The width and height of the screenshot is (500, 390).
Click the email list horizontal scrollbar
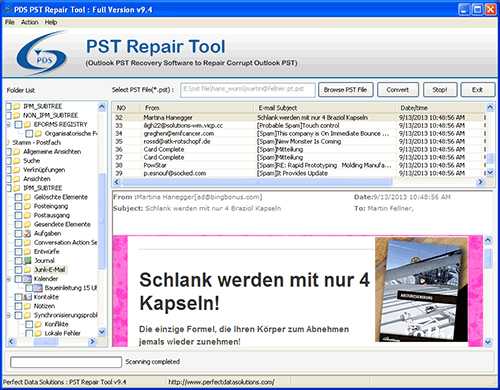299,182
